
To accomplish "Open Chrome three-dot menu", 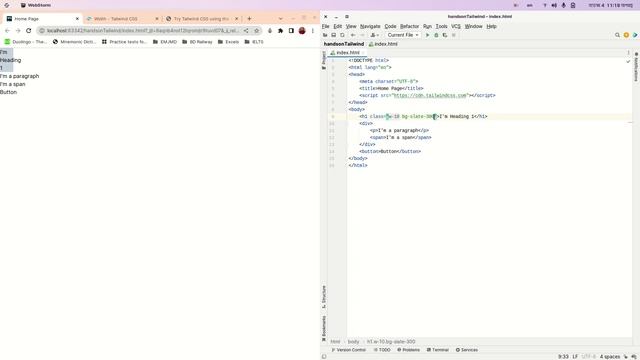I will pos(313,31).
